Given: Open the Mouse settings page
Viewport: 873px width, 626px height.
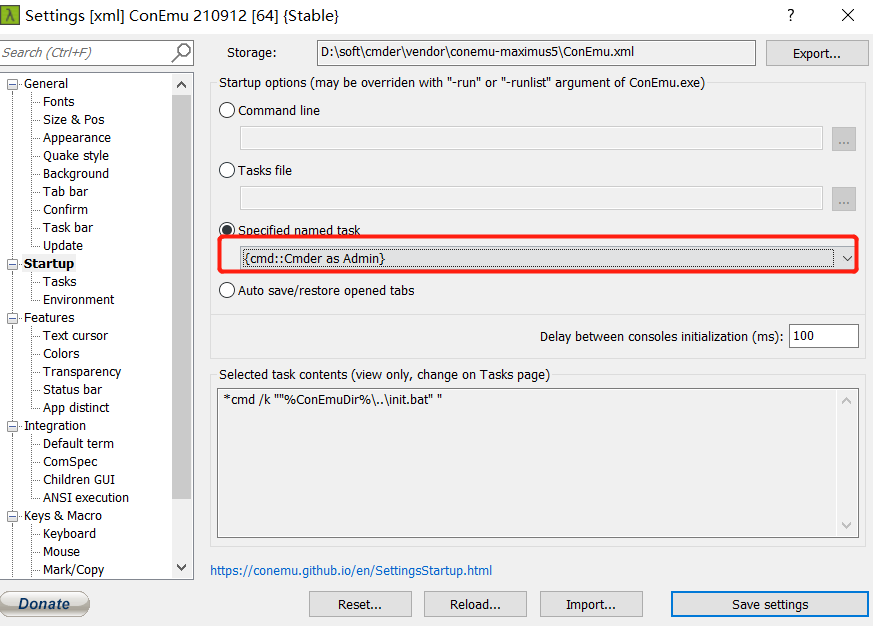Looking at the screenshot, I should coord(61,551).
